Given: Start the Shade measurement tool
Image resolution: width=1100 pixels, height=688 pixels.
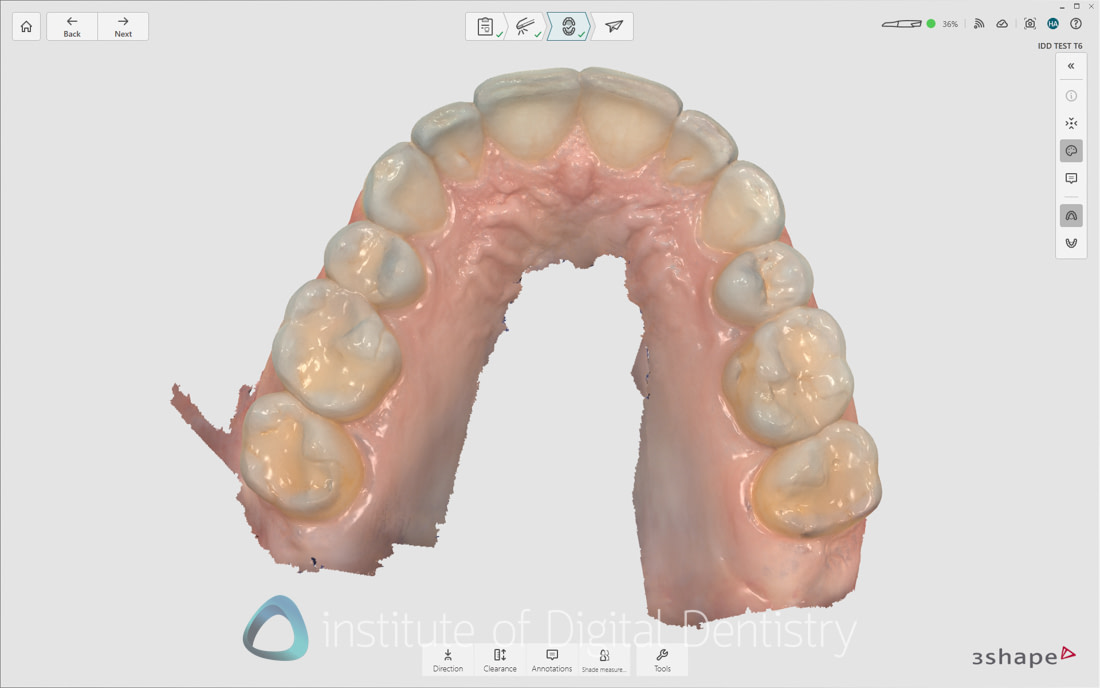Looking at the screenshot, I should click(604, 660).
